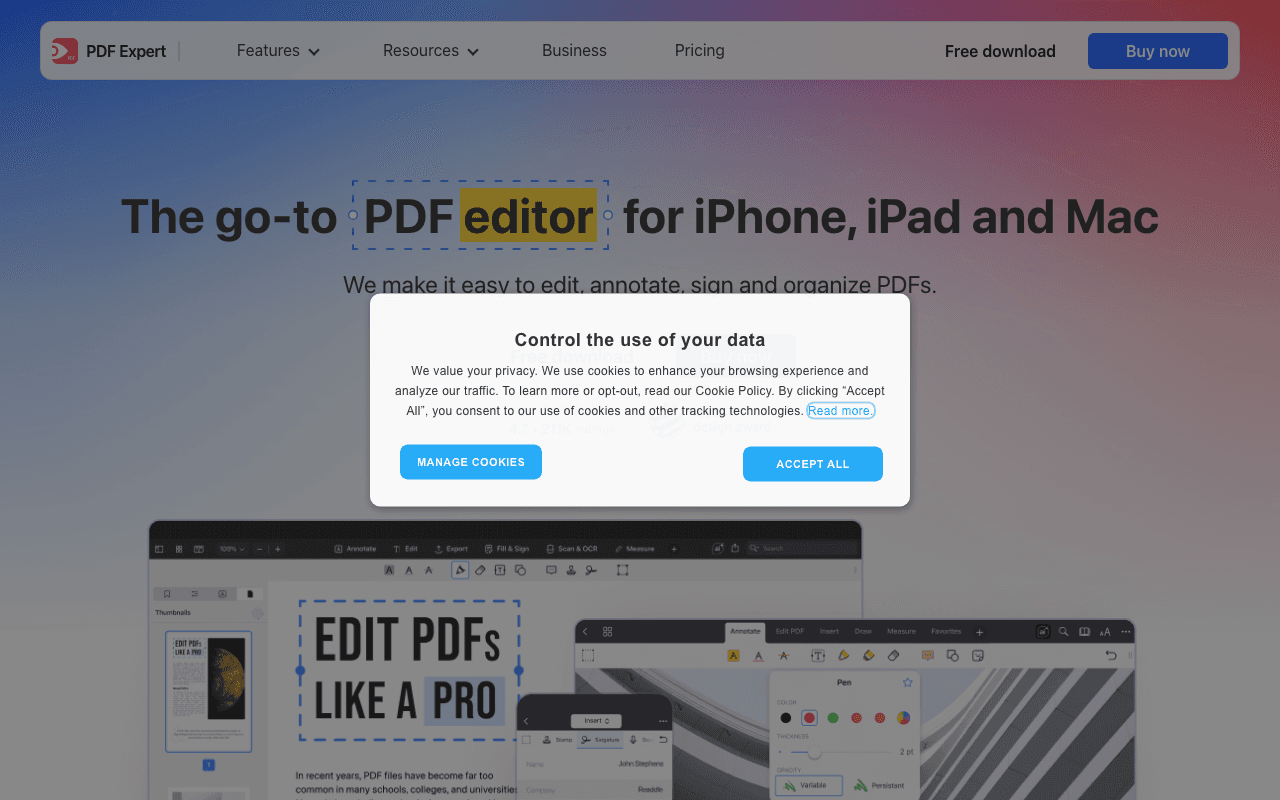Click the share icon in Mac app toolbar
Screen dimensions: 1280x800
coord(735,548)
